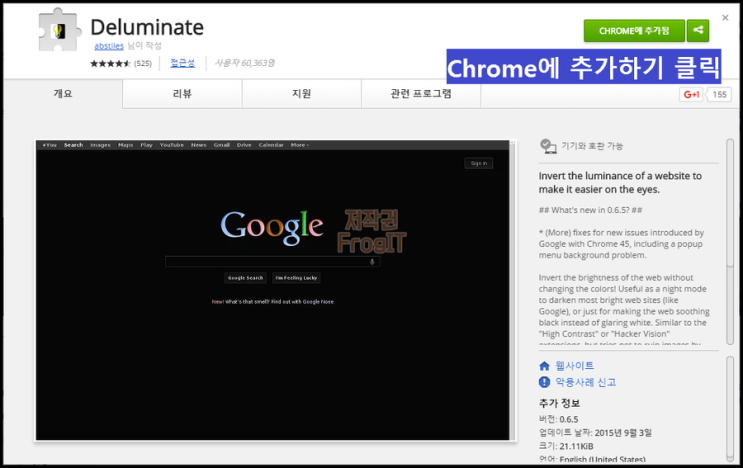Click the Sign in button in the preview
The image size is (743, 468).
(478, 163)
